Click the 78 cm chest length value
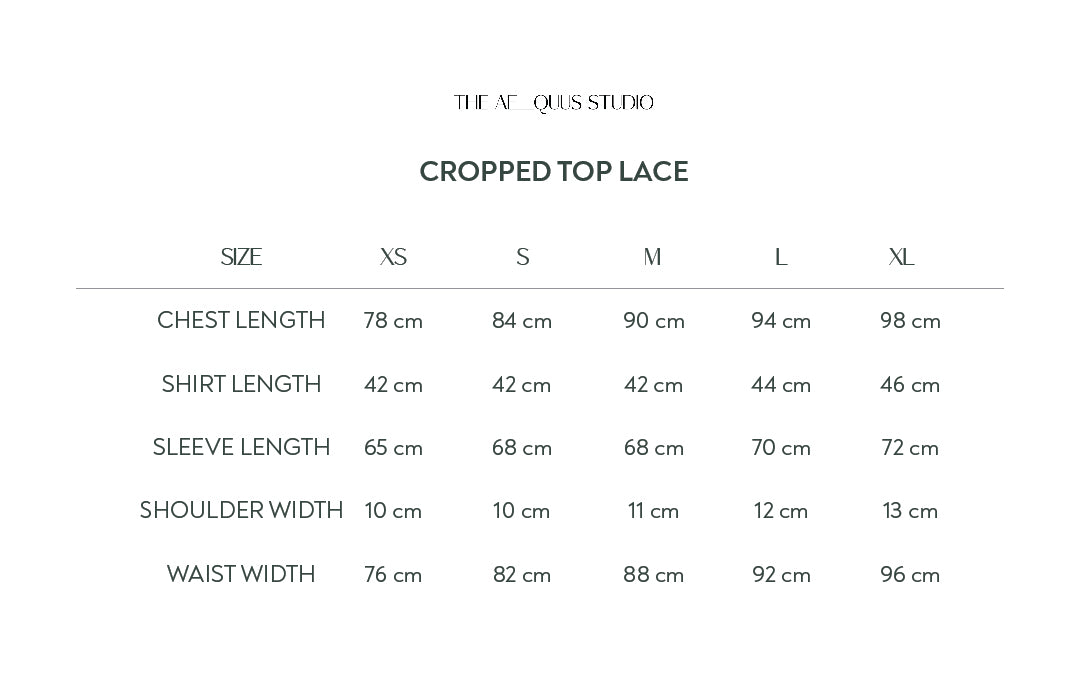This screenshot has width=1080, height=675. point(393,321)
